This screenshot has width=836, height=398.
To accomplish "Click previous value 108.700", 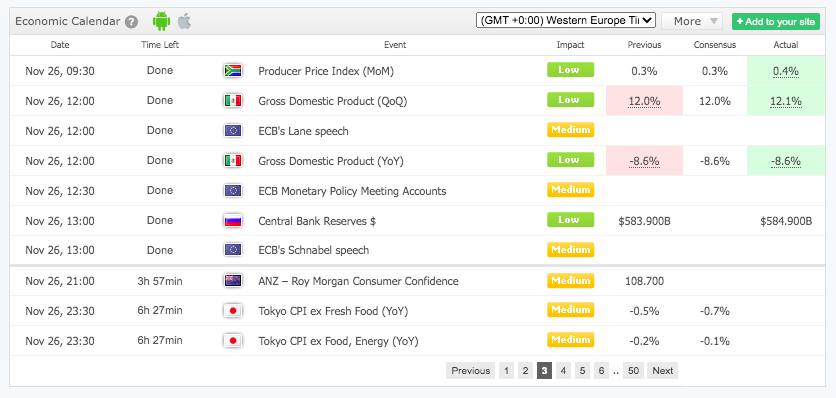I will pyautogui.click(x=644, y=281).
